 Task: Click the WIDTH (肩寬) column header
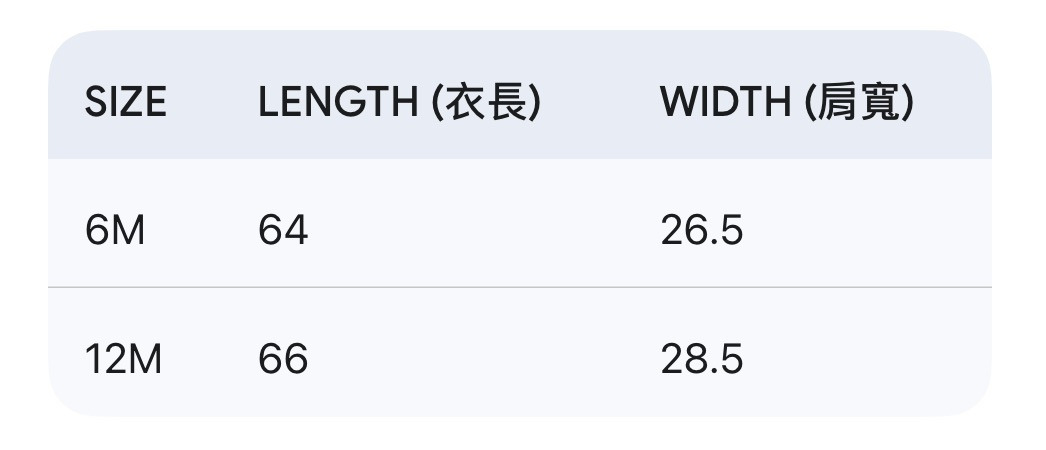click(786, 102)
